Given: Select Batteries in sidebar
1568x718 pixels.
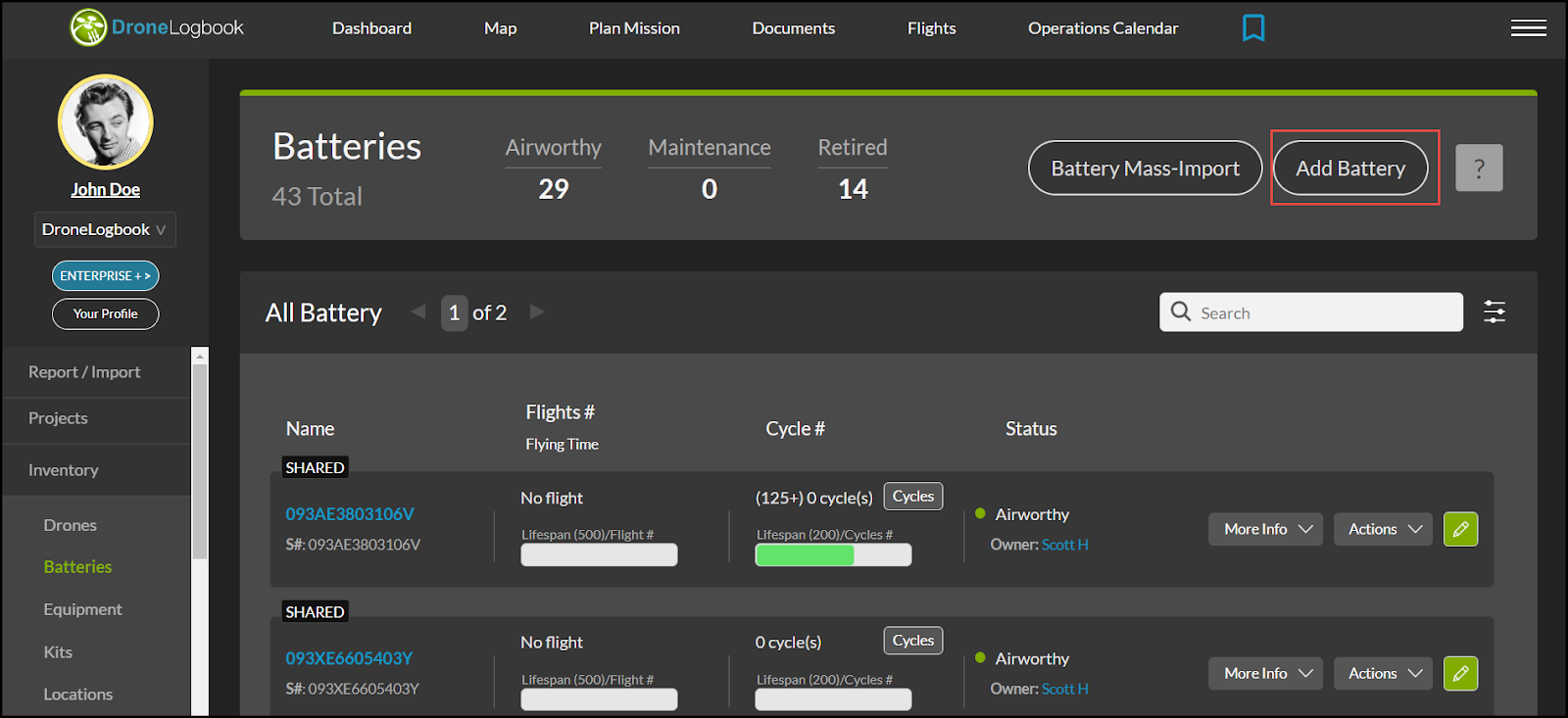Looking at the screenshot, I should [77, 567].
